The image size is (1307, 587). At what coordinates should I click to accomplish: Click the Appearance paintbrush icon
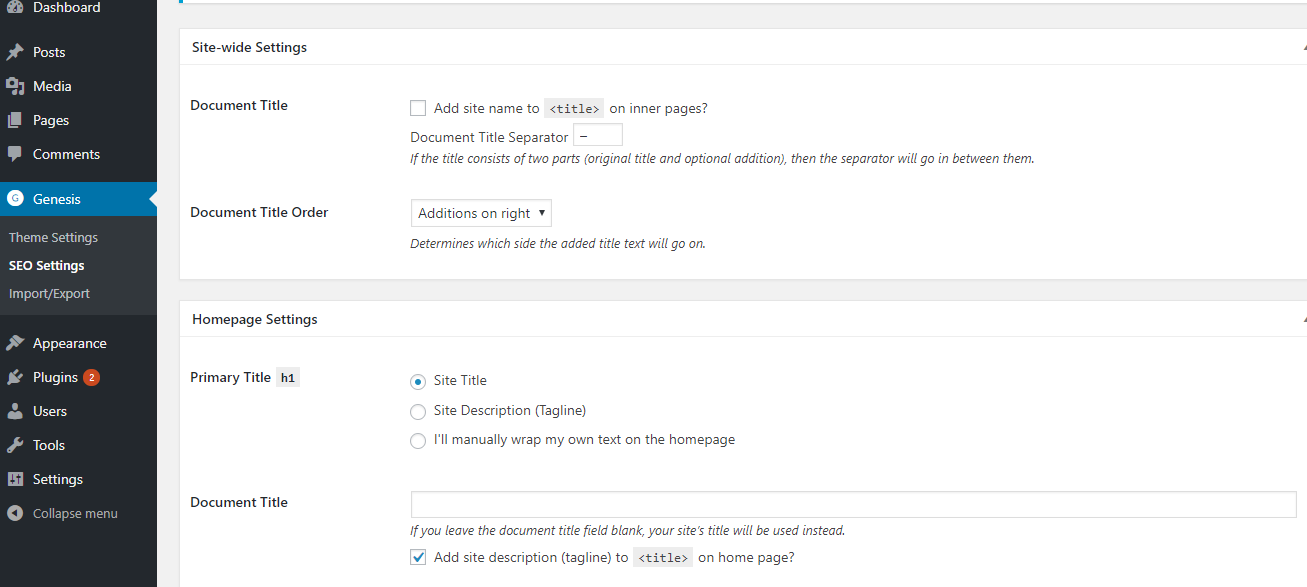pyautogui.click(x=15, y=343)
